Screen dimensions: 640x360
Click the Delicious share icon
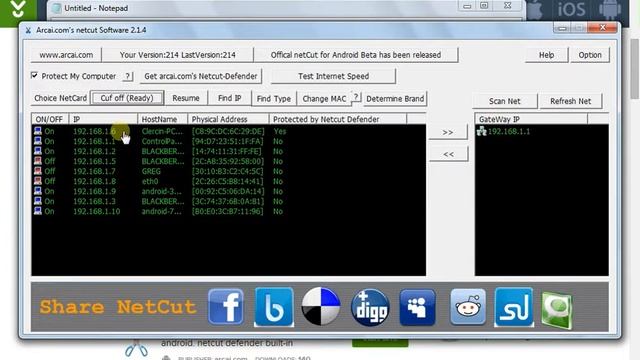[321, 307]
